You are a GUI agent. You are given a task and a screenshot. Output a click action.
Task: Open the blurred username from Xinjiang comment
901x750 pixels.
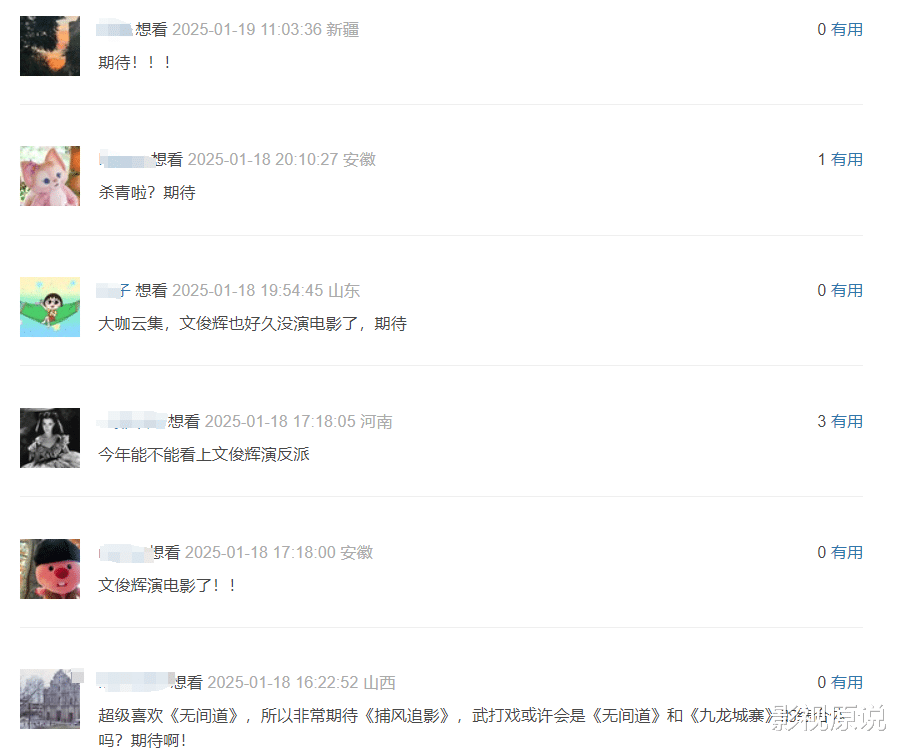[x=114, y=29]
